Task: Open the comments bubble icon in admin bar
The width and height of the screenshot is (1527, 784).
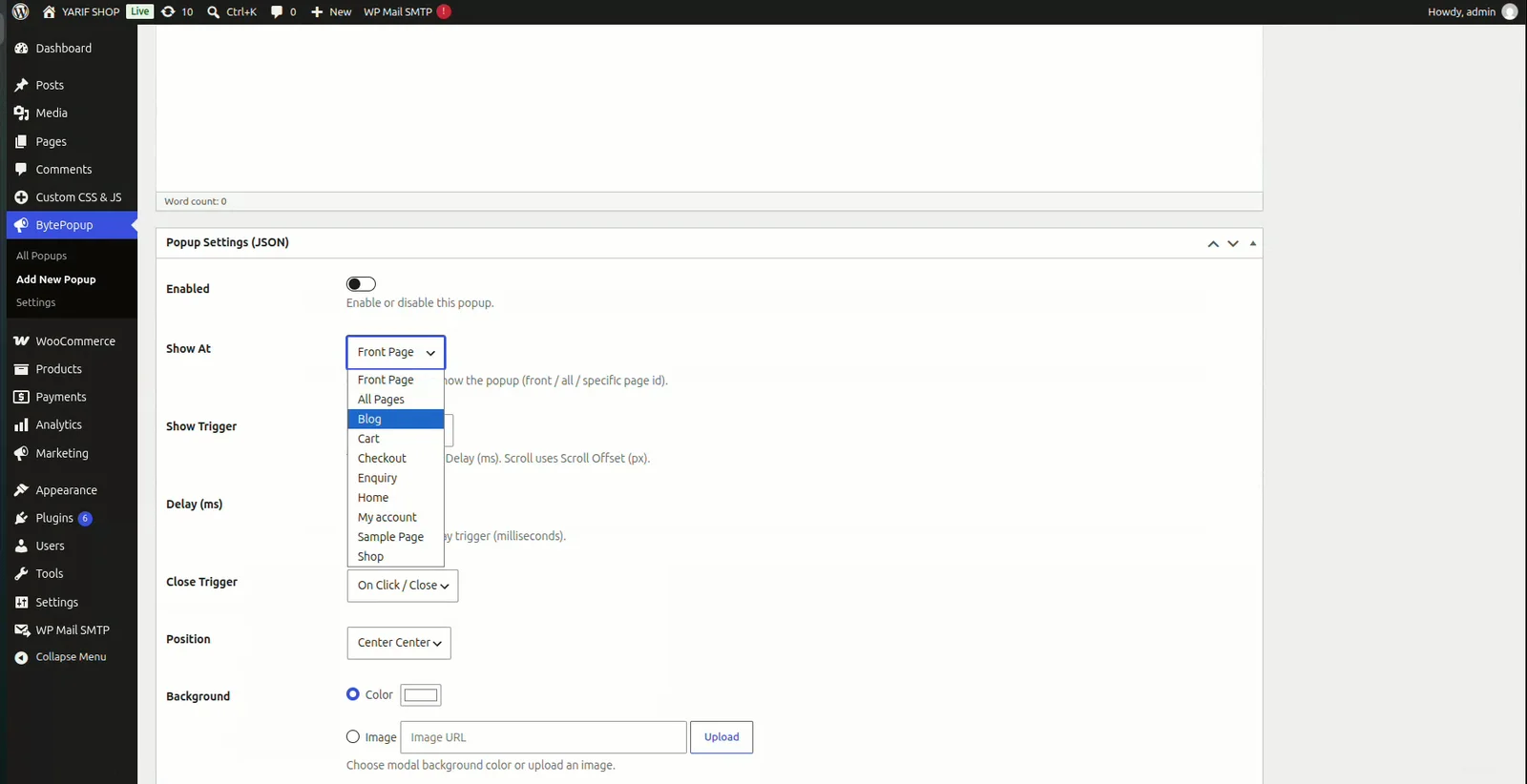Action: (x=277, y=11)
